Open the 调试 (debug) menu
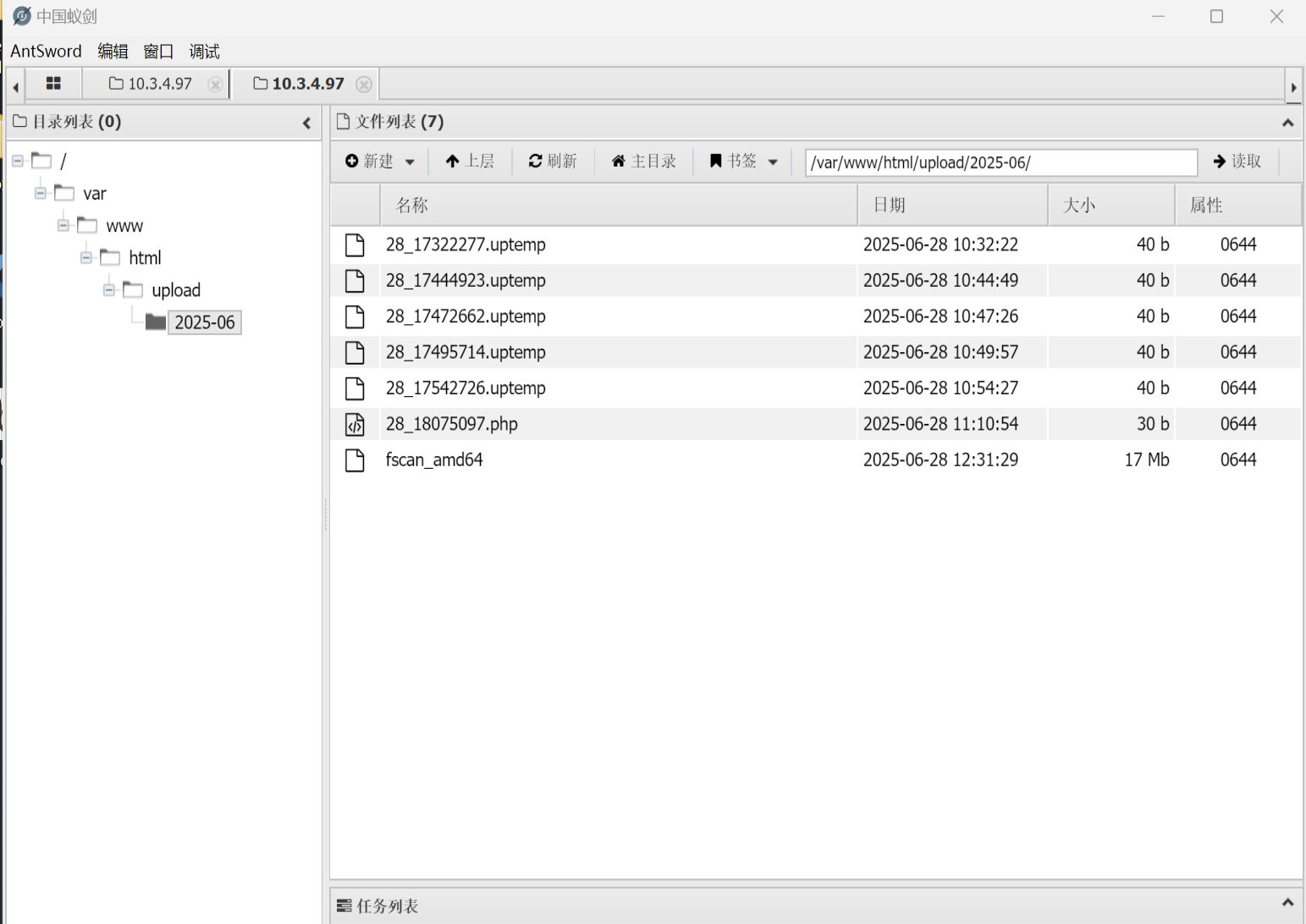This screenshot has width=1306, height=924. (204, 52)
